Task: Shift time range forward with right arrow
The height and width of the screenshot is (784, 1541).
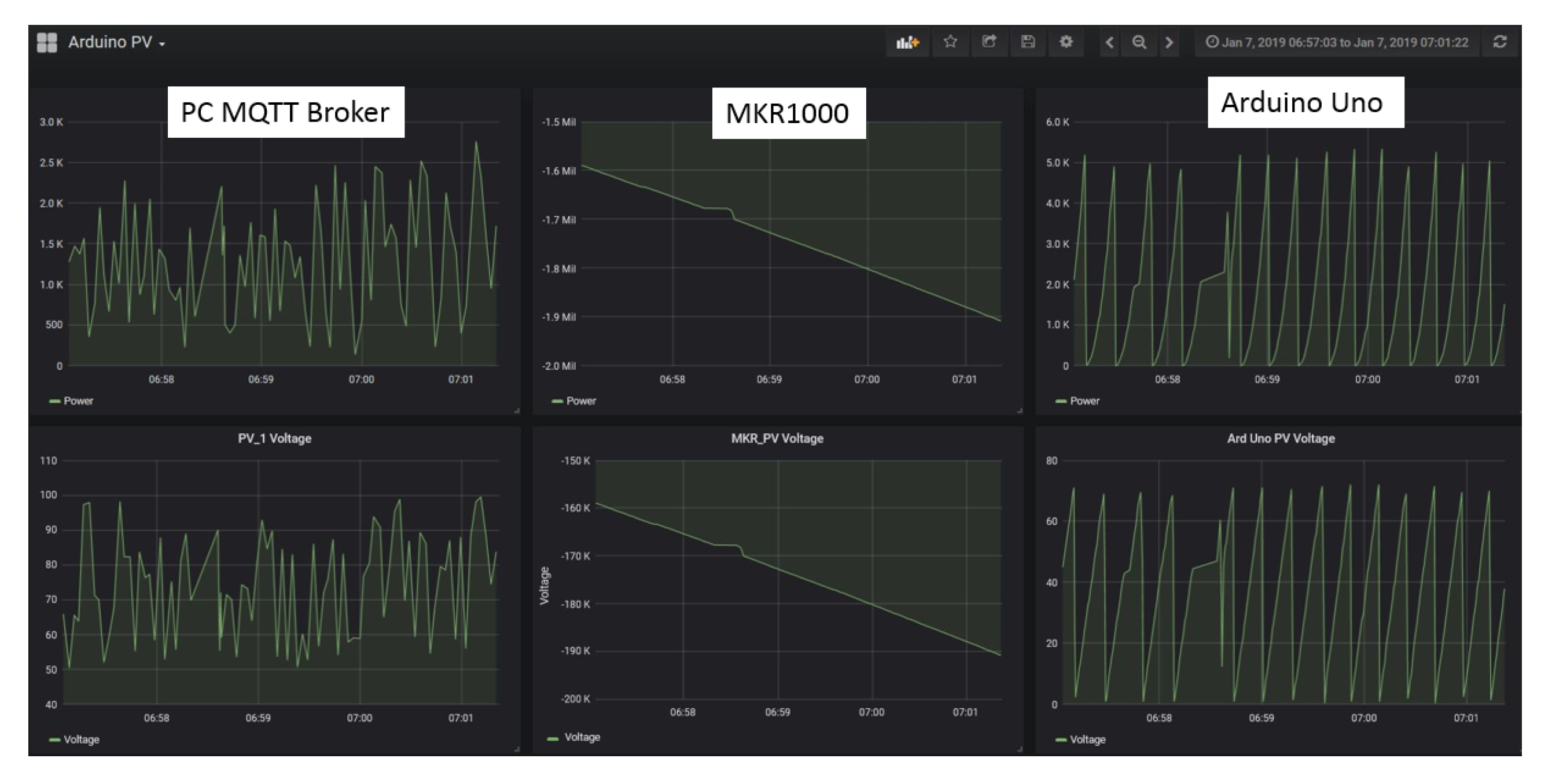Action: (x=1169, y=42)
